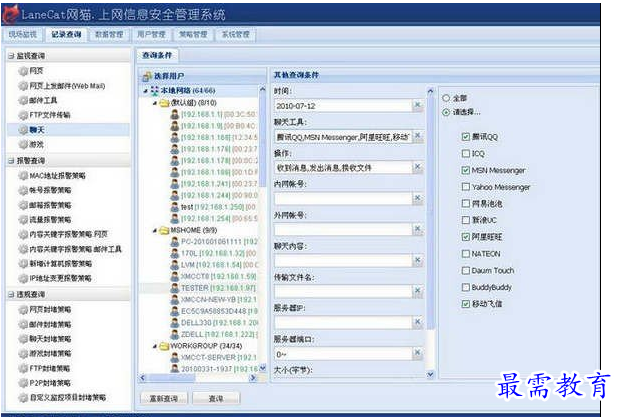Click the 内网帐号 input field
Screen dimensions: 619x417
click(x=343, y=197)
